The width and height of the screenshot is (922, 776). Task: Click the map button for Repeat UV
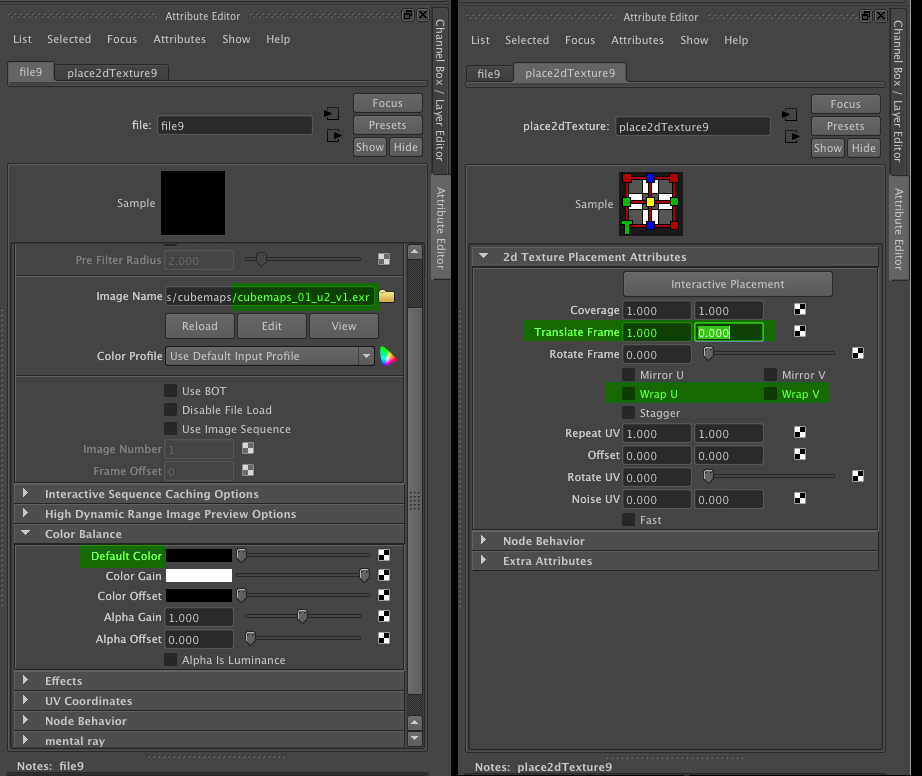click(800, 432)
